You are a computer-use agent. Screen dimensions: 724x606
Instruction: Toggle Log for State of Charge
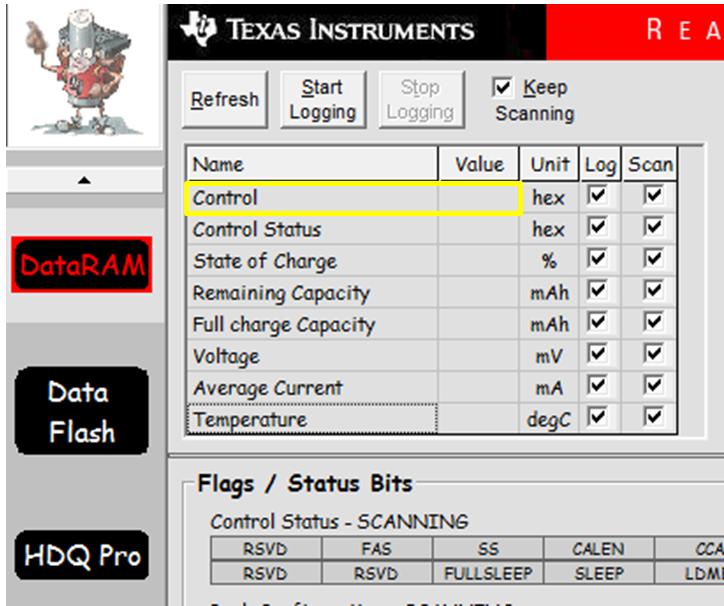pos(597,258)
